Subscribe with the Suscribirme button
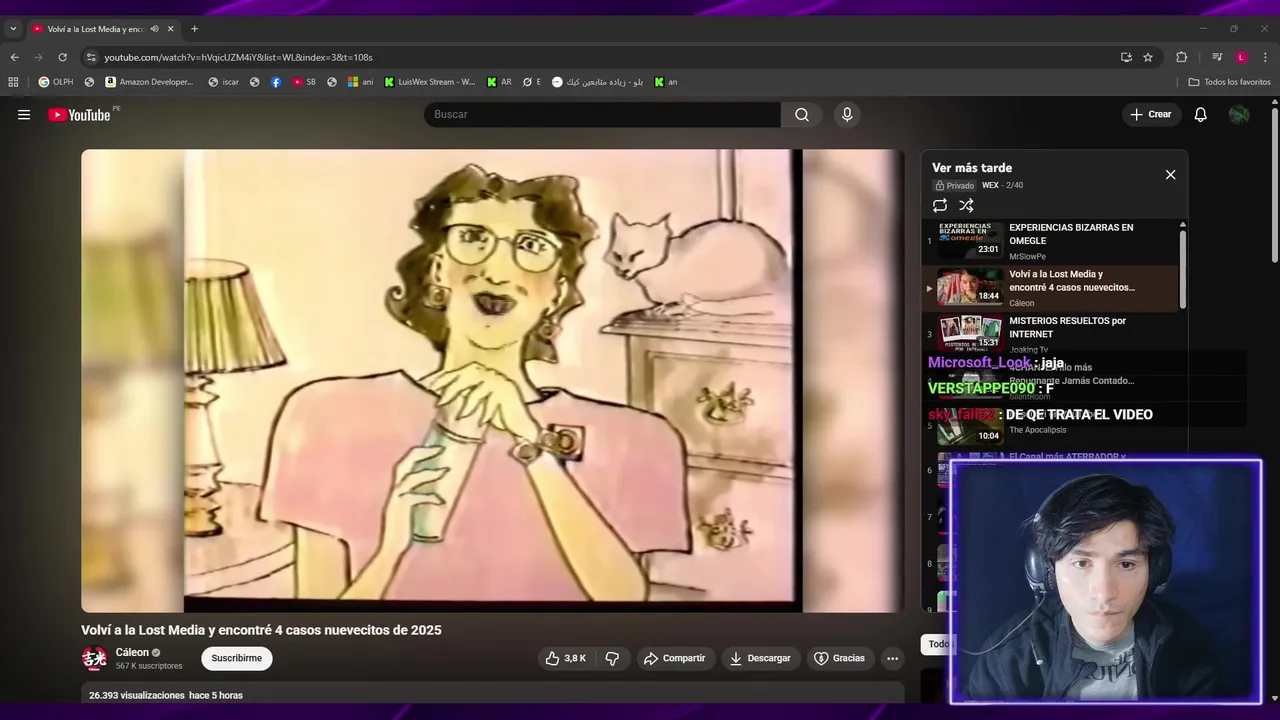 237,658
